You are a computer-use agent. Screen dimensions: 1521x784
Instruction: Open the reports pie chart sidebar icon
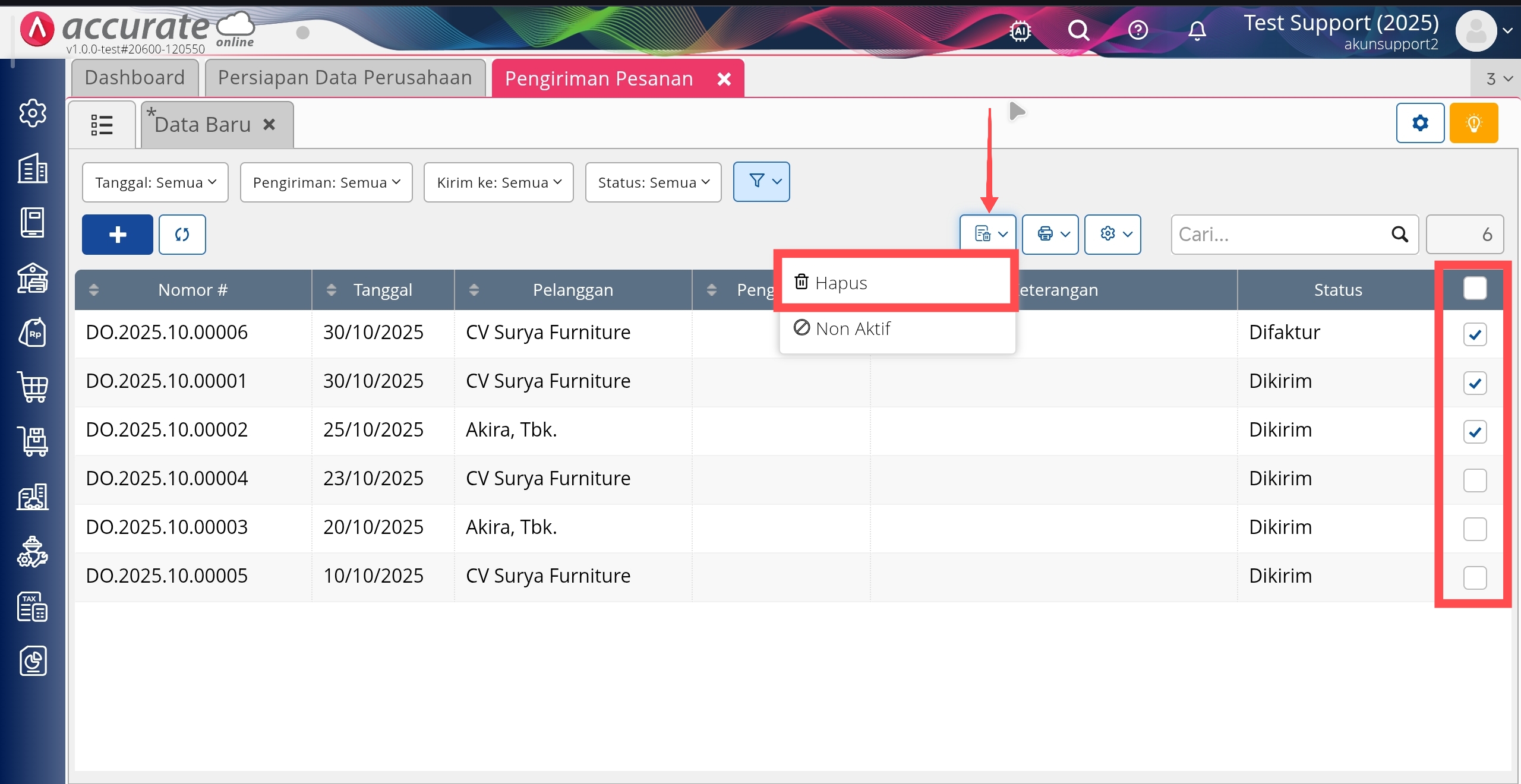click(33, 661)
